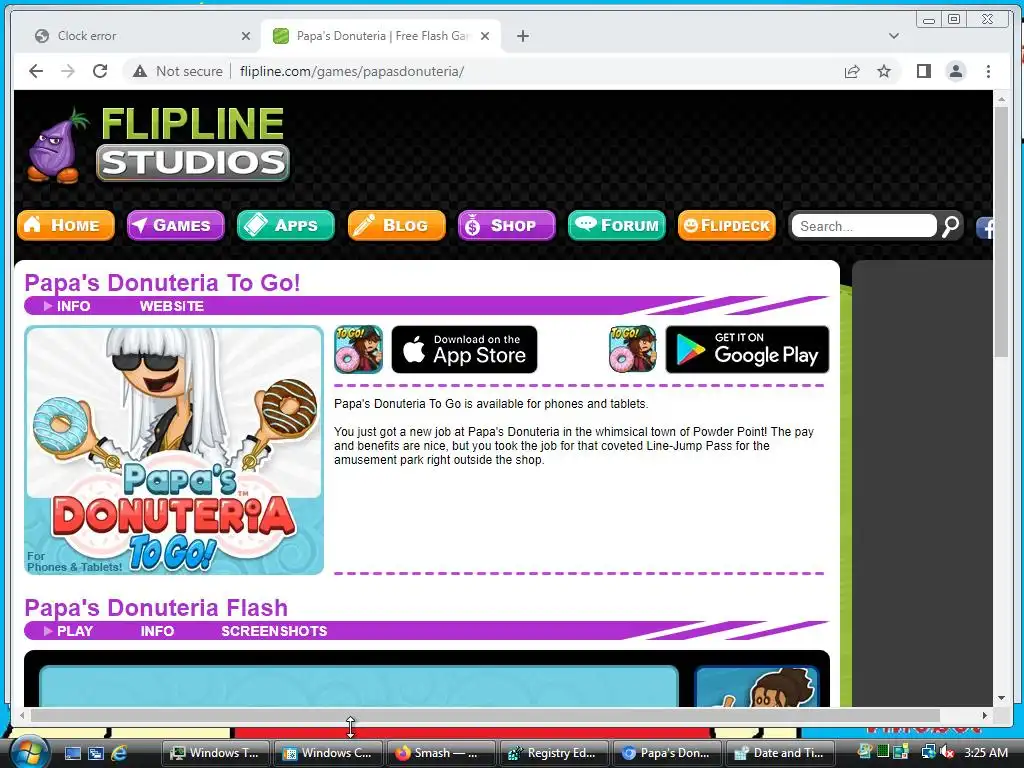Select INFO under Papa's Donuteria Flash
The image size is (1024, 768).
tap(157, 631)
